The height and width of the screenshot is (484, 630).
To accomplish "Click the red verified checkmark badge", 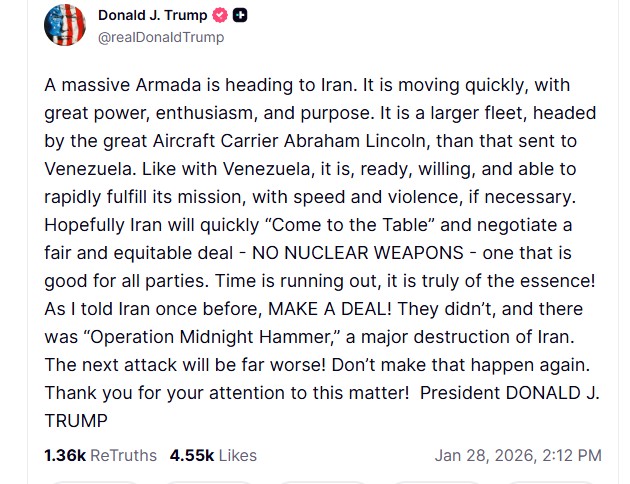I will 222,15.
